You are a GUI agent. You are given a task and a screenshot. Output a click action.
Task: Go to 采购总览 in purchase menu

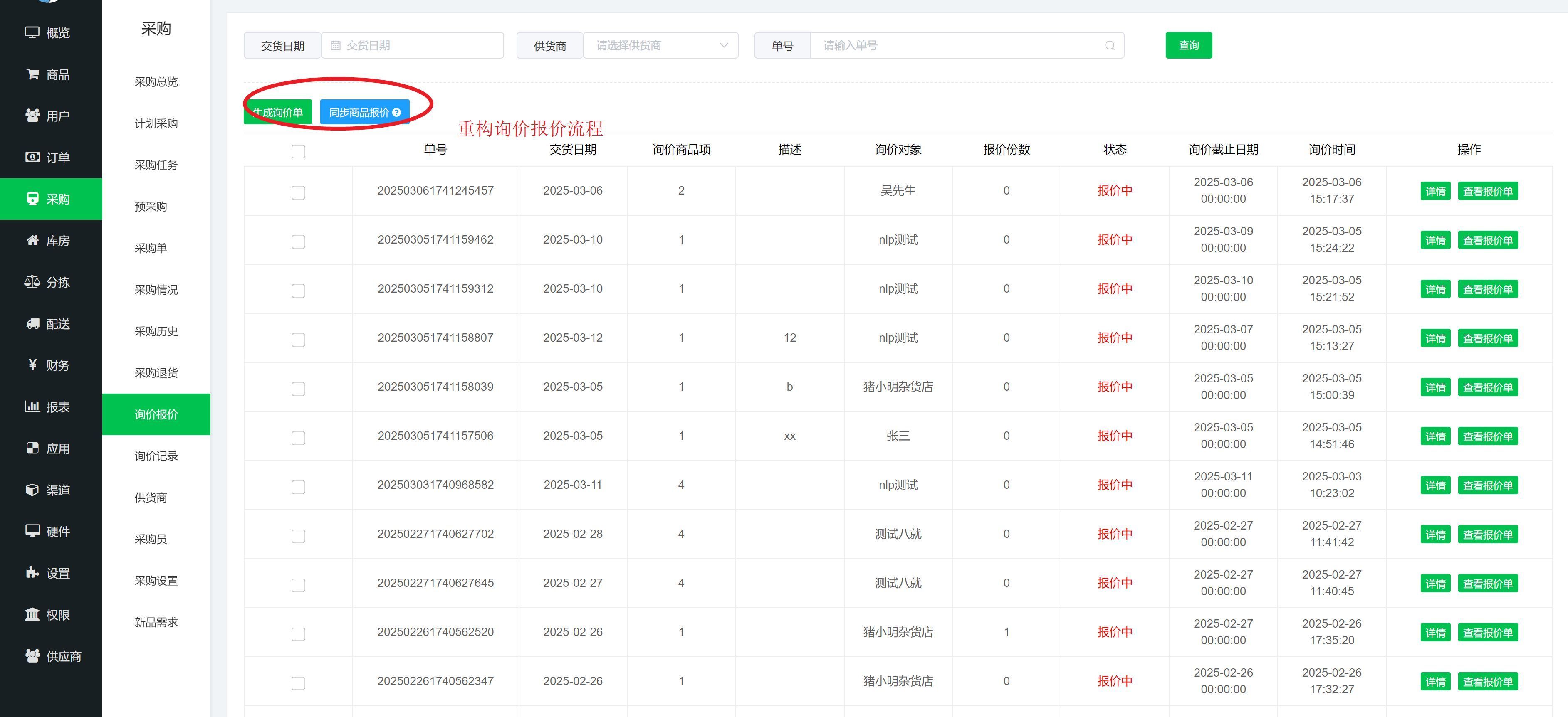pos(156,82)
